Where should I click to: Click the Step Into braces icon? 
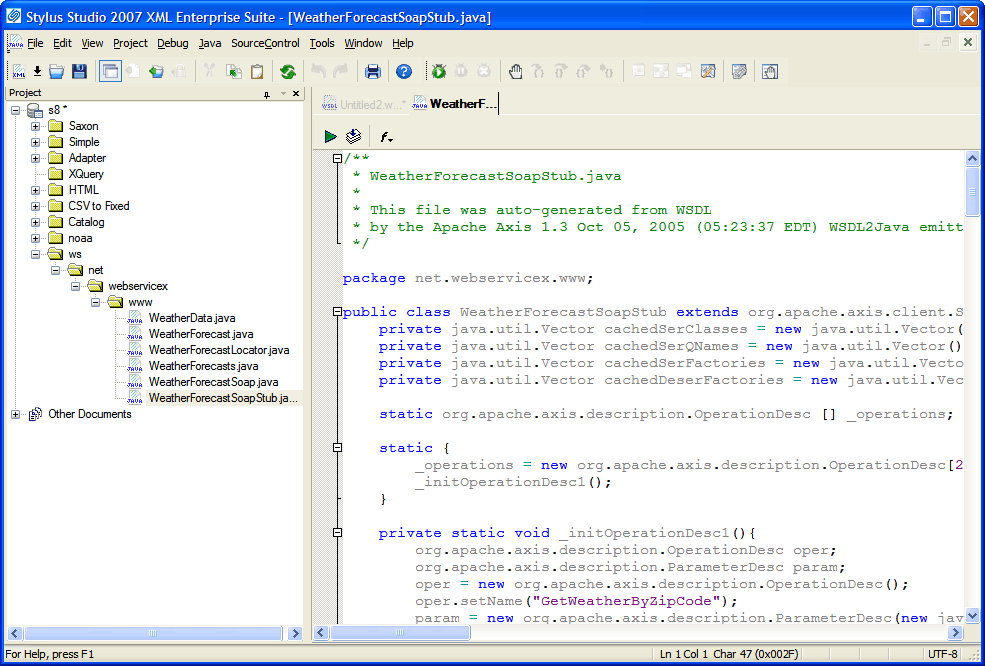click(538, 72)
